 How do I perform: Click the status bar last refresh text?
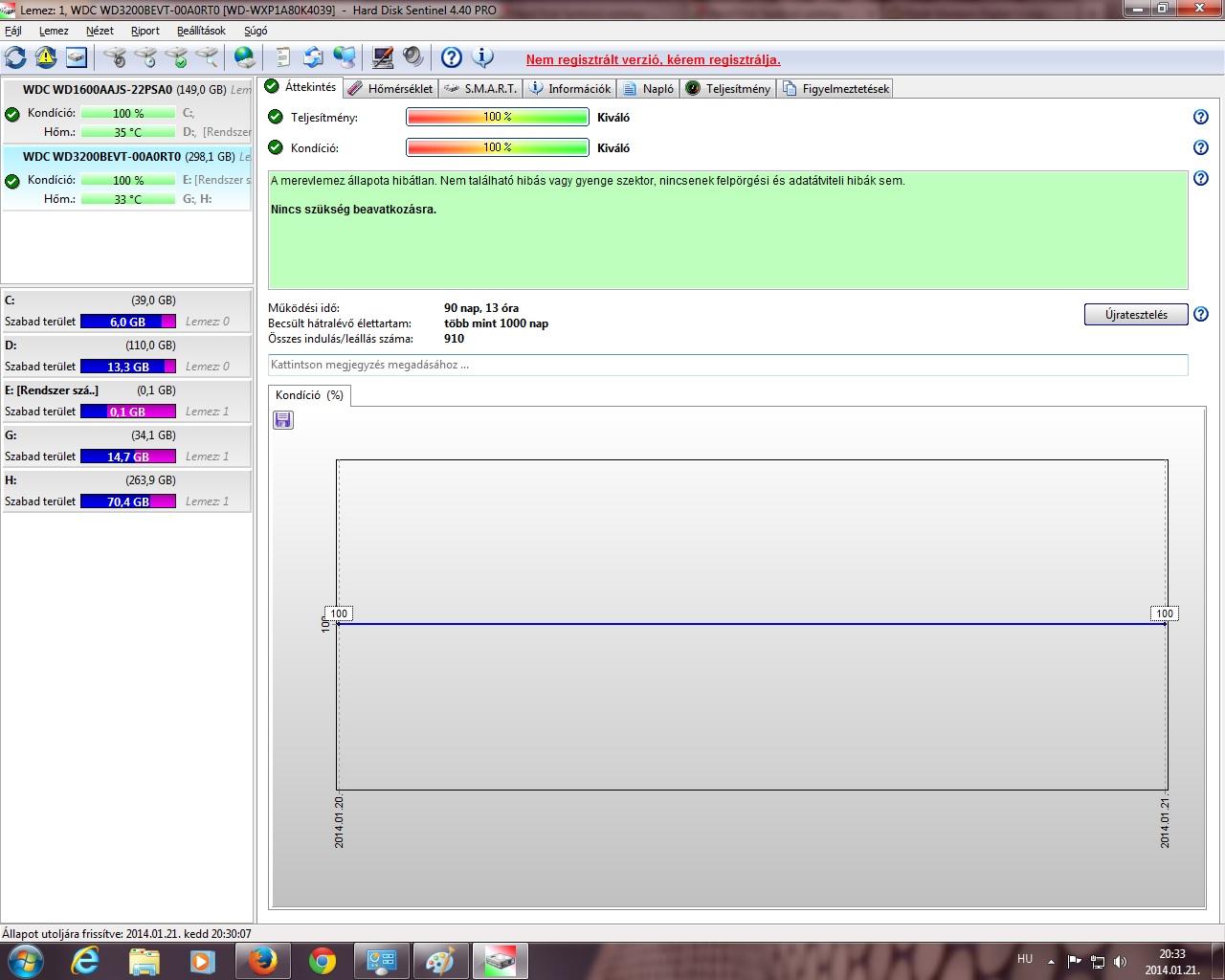[126, 933]
